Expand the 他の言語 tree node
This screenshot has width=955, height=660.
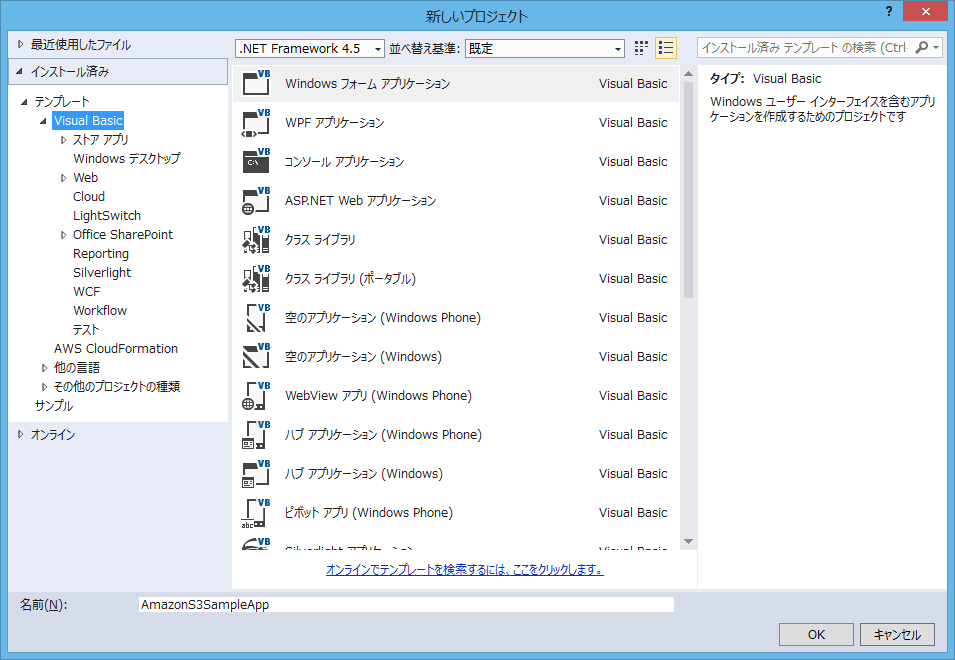(x=44, y=368)
